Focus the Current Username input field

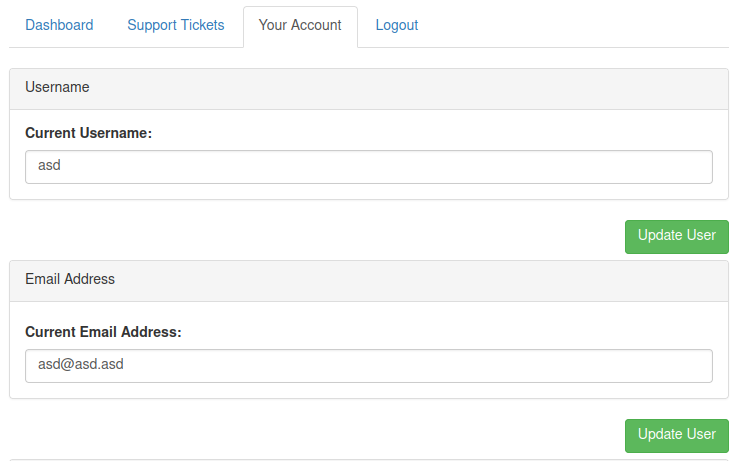(368, 167)
